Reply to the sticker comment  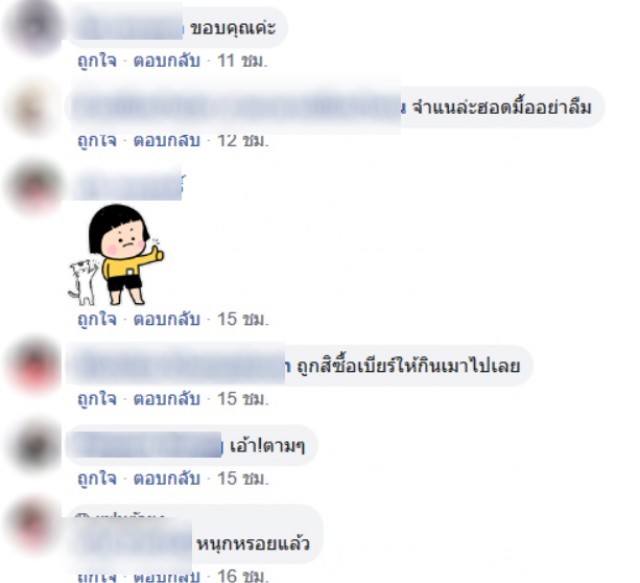(167, 319)
